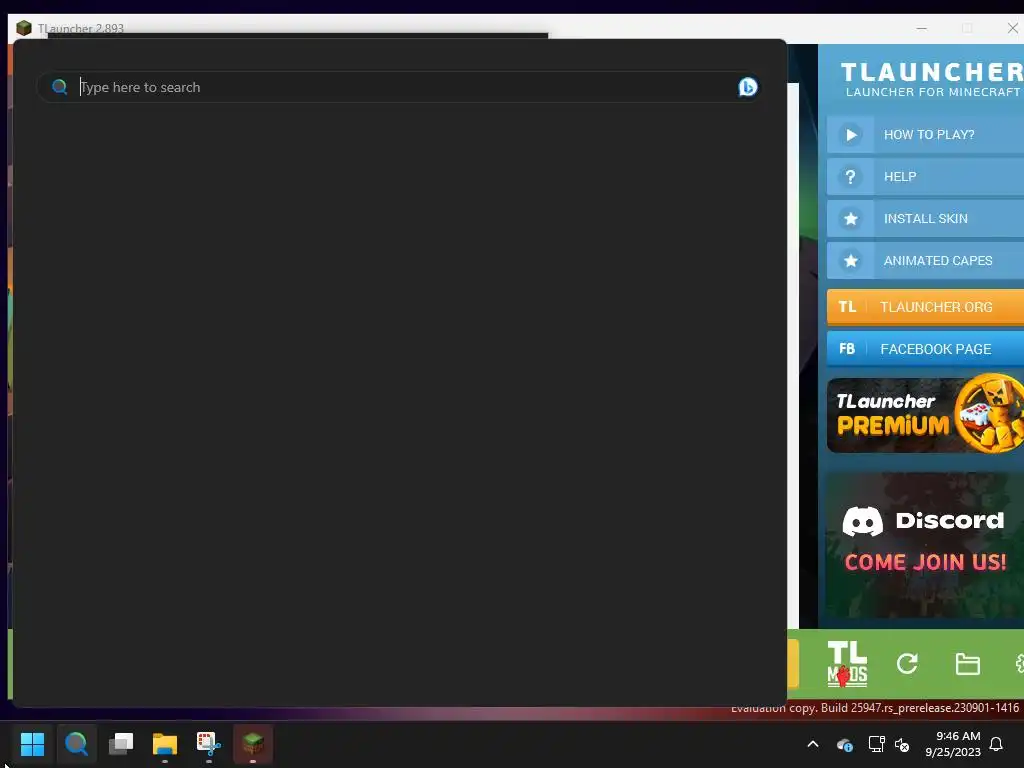1024x768 pixels.
Task: Open the folder icon in TLauncher bottom bar
Action: point(967,664)
